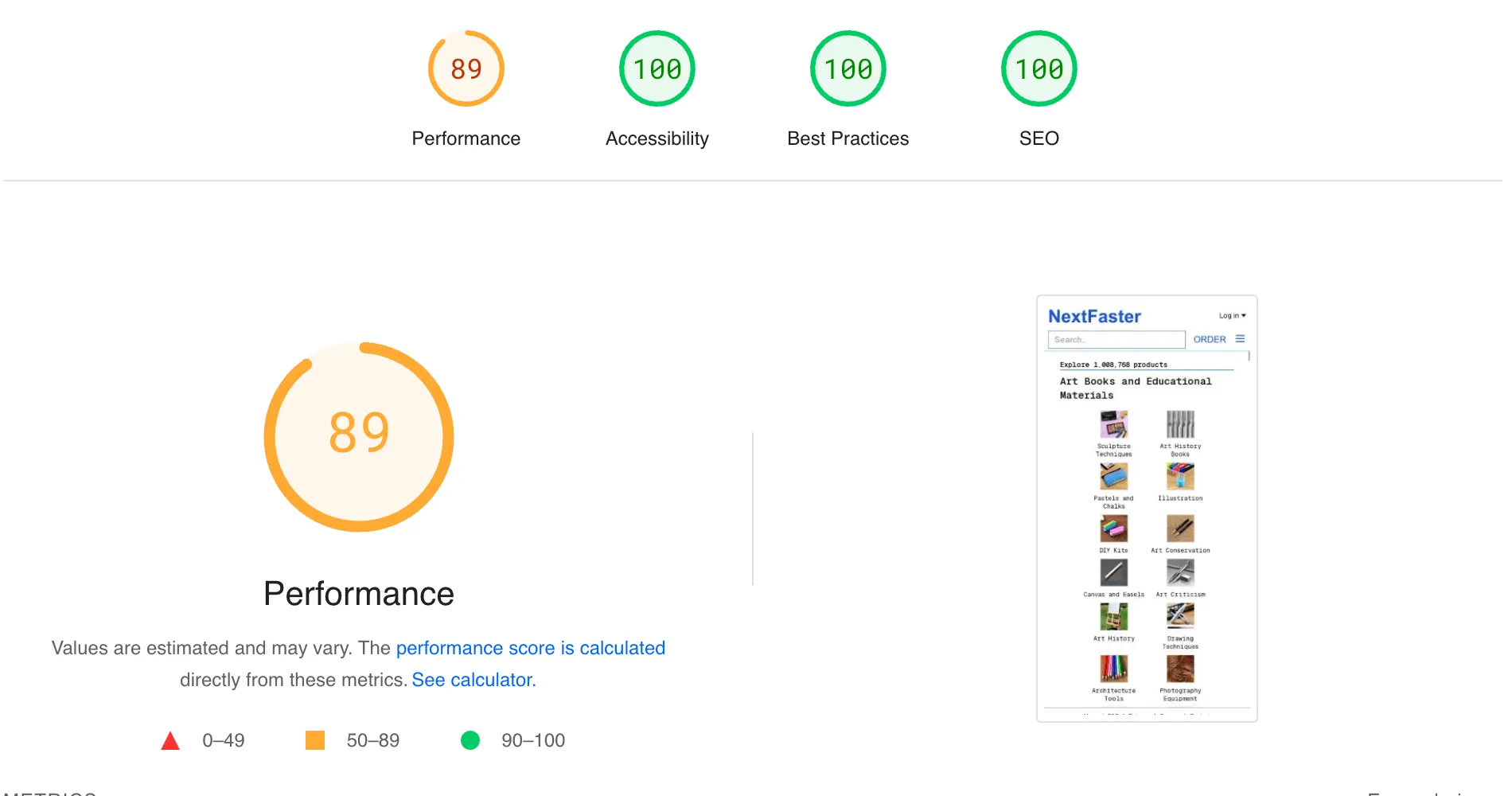This screenshot has width=1512, height=796.
Task: Expand the Log in dropdown in the preview
Action: (x=1230, y=315)
